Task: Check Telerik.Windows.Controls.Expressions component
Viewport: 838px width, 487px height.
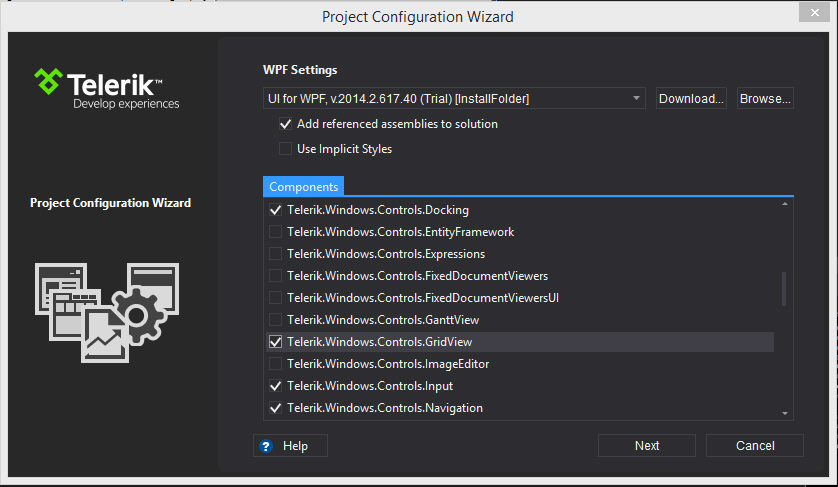Action: tap(276, 254)
